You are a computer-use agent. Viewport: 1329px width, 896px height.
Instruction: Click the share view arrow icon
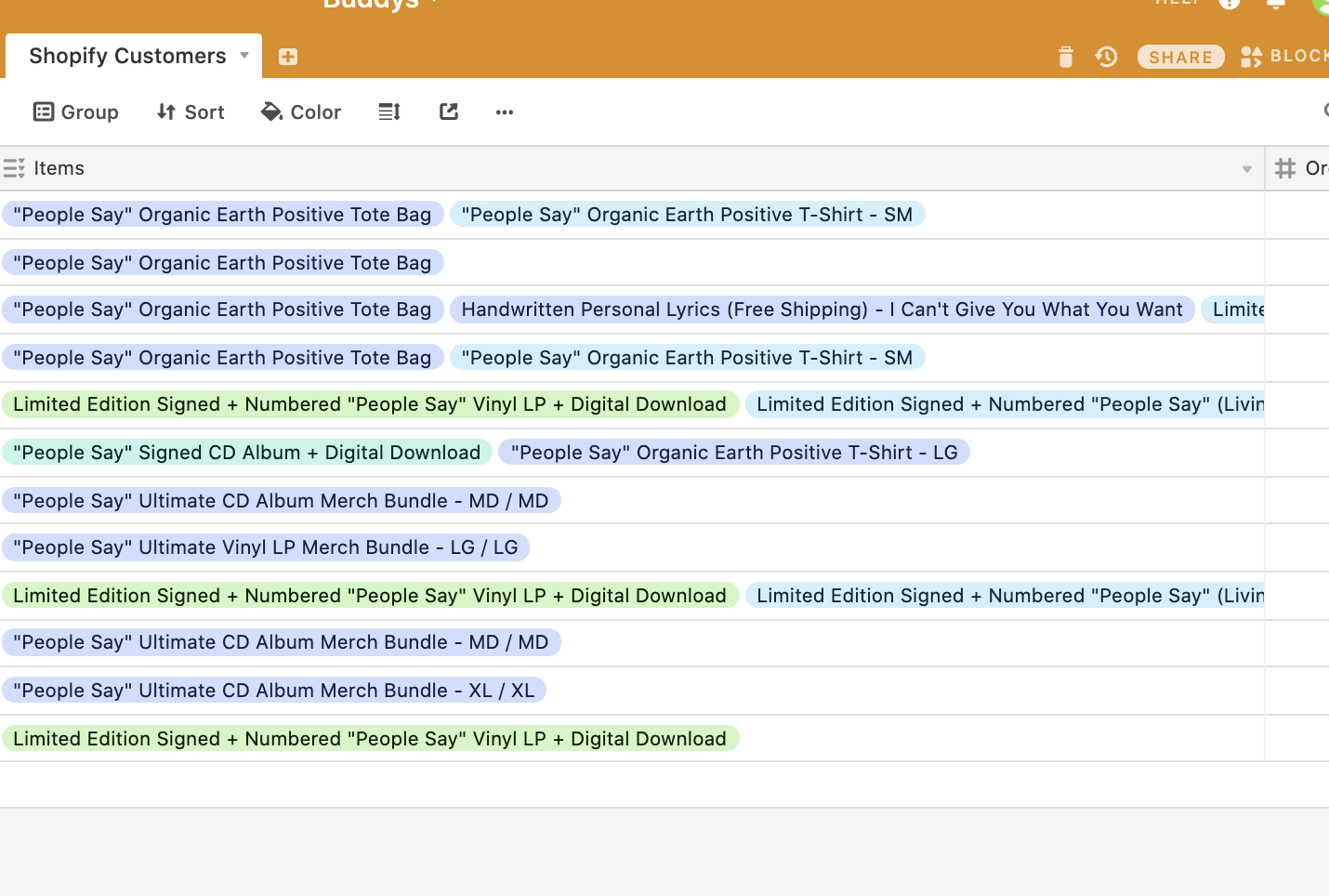tap(449, 112)
